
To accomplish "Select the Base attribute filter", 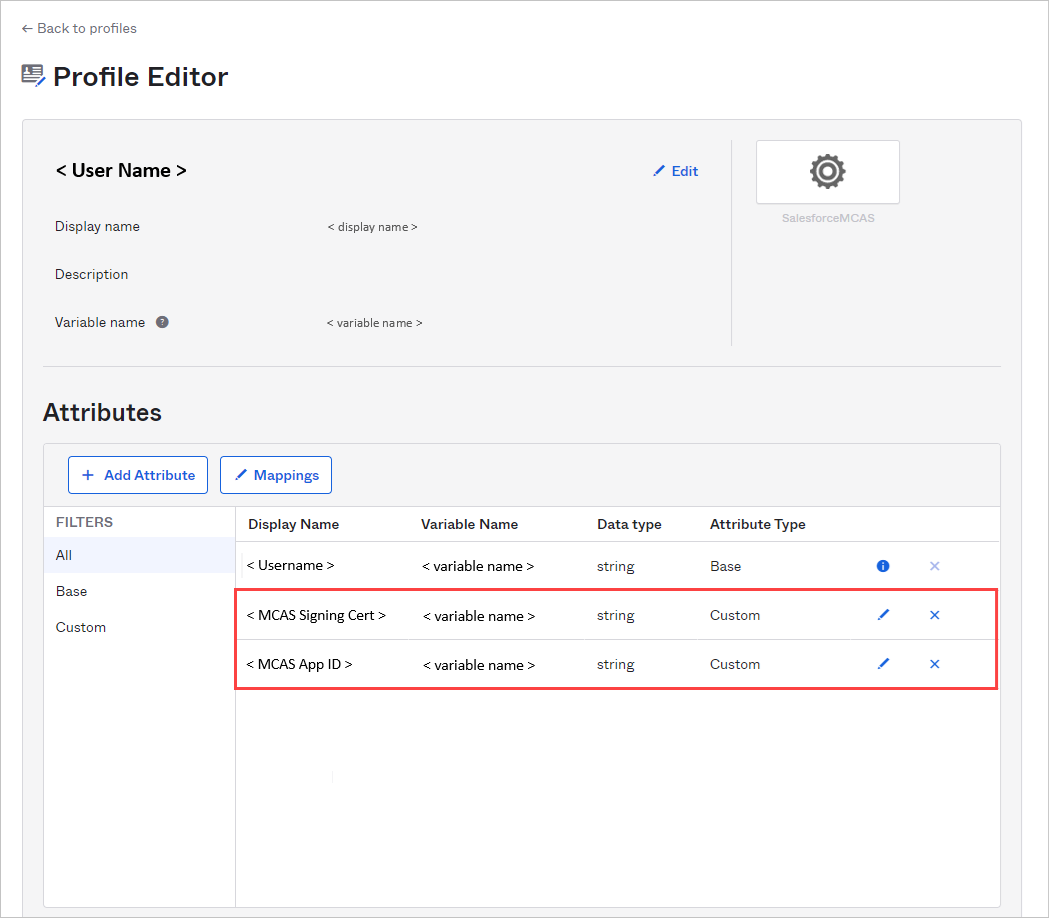I will pyautogui.click(x=71, y=591).
